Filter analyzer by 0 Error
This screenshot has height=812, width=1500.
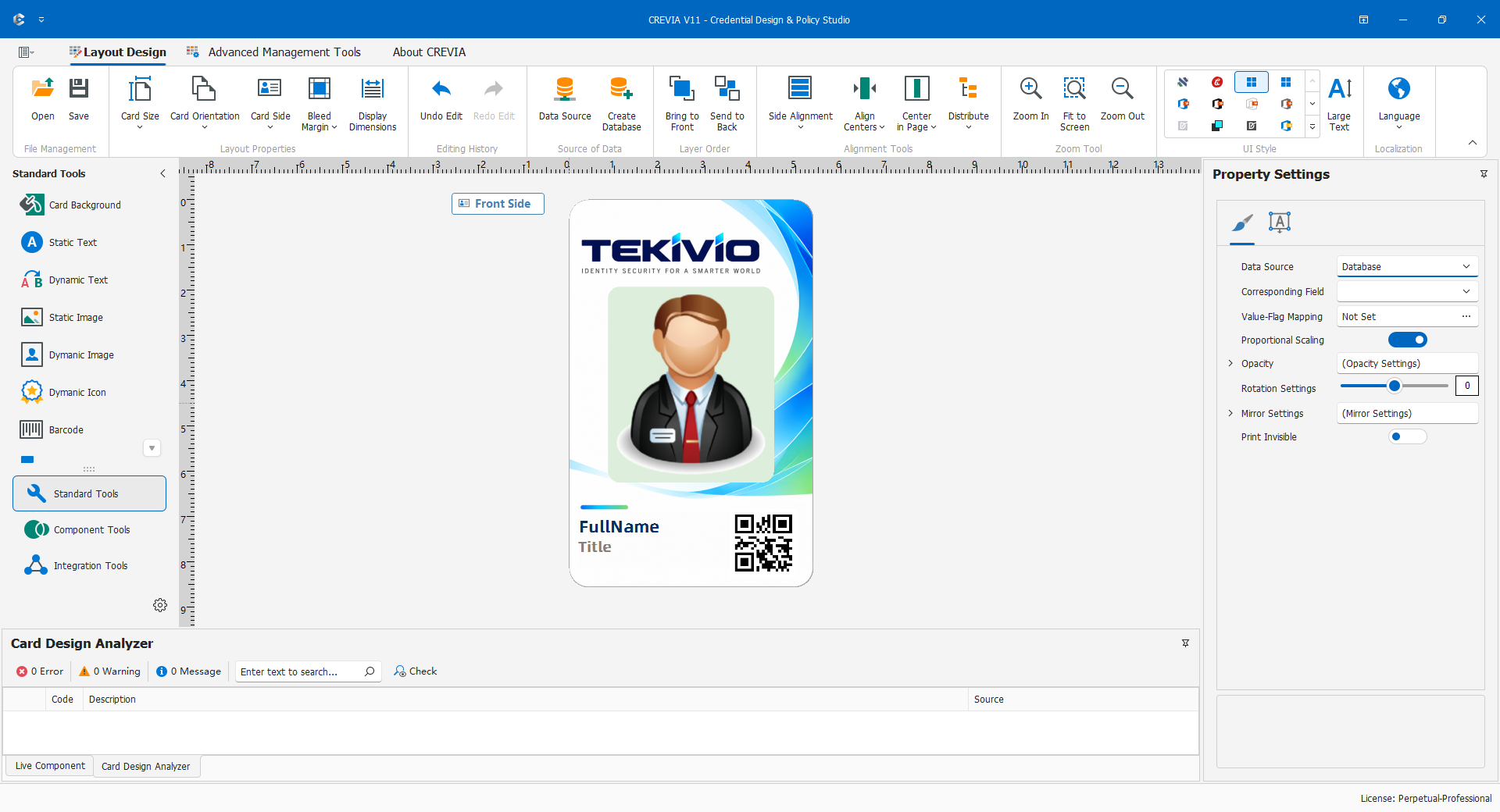[40, 671]
